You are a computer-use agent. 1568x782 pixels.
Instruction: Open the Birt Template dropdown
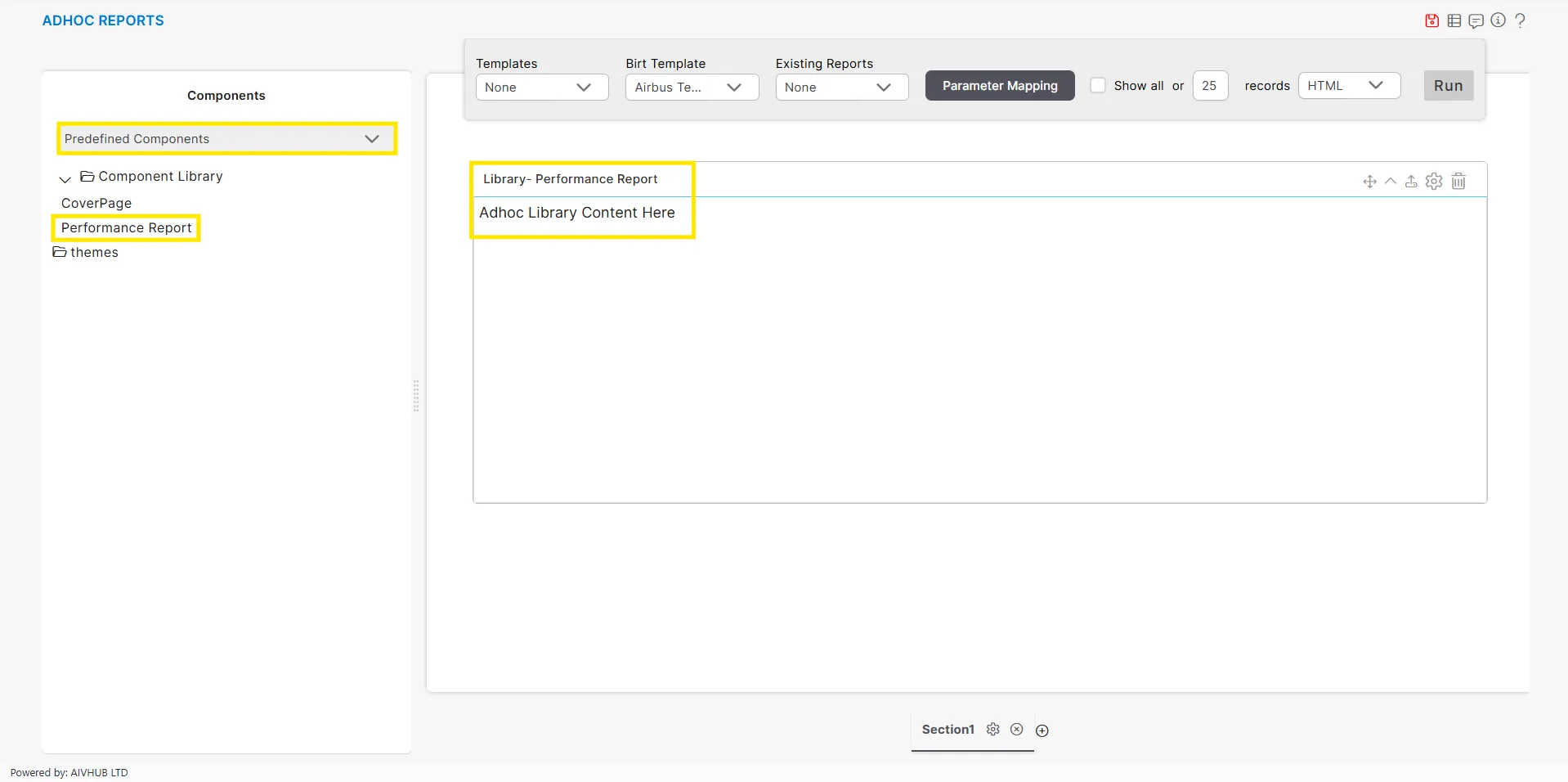click(692, 87)
